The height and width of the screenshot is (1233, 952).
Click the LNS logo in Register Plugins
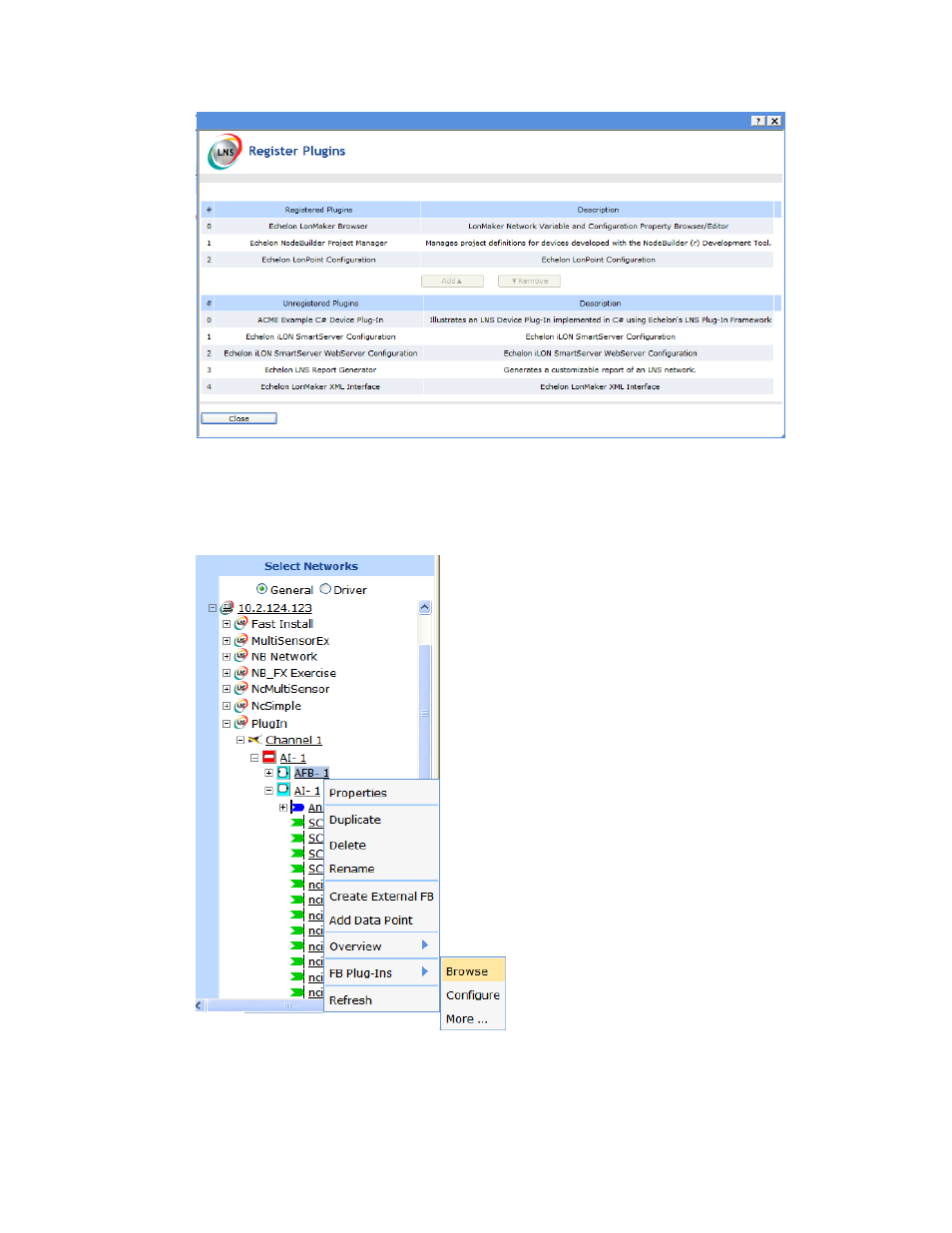(225, 152)
